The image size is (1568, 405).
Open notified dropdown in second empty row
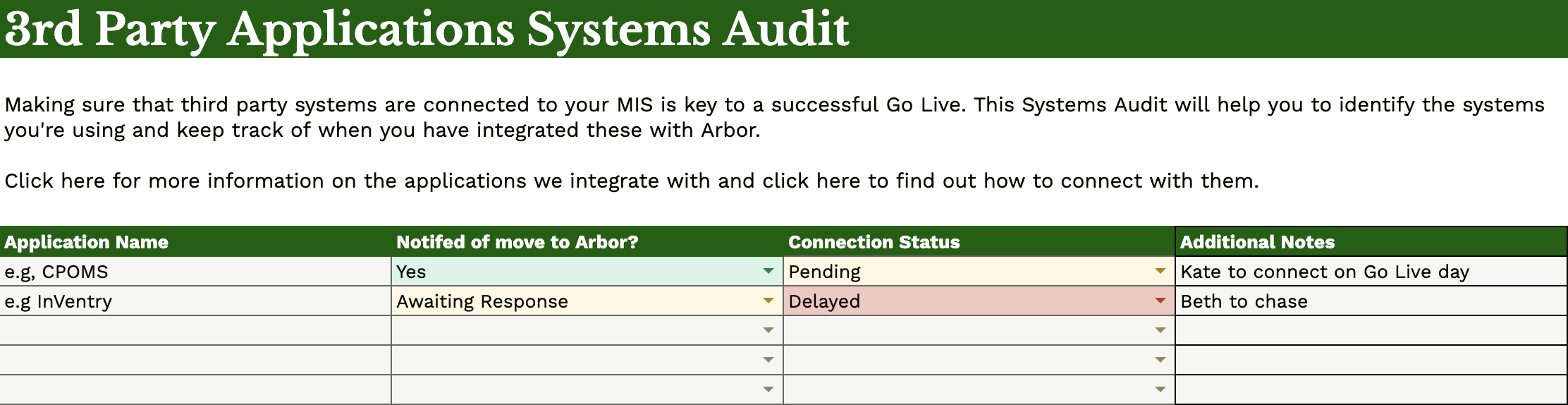click(768, 360)
